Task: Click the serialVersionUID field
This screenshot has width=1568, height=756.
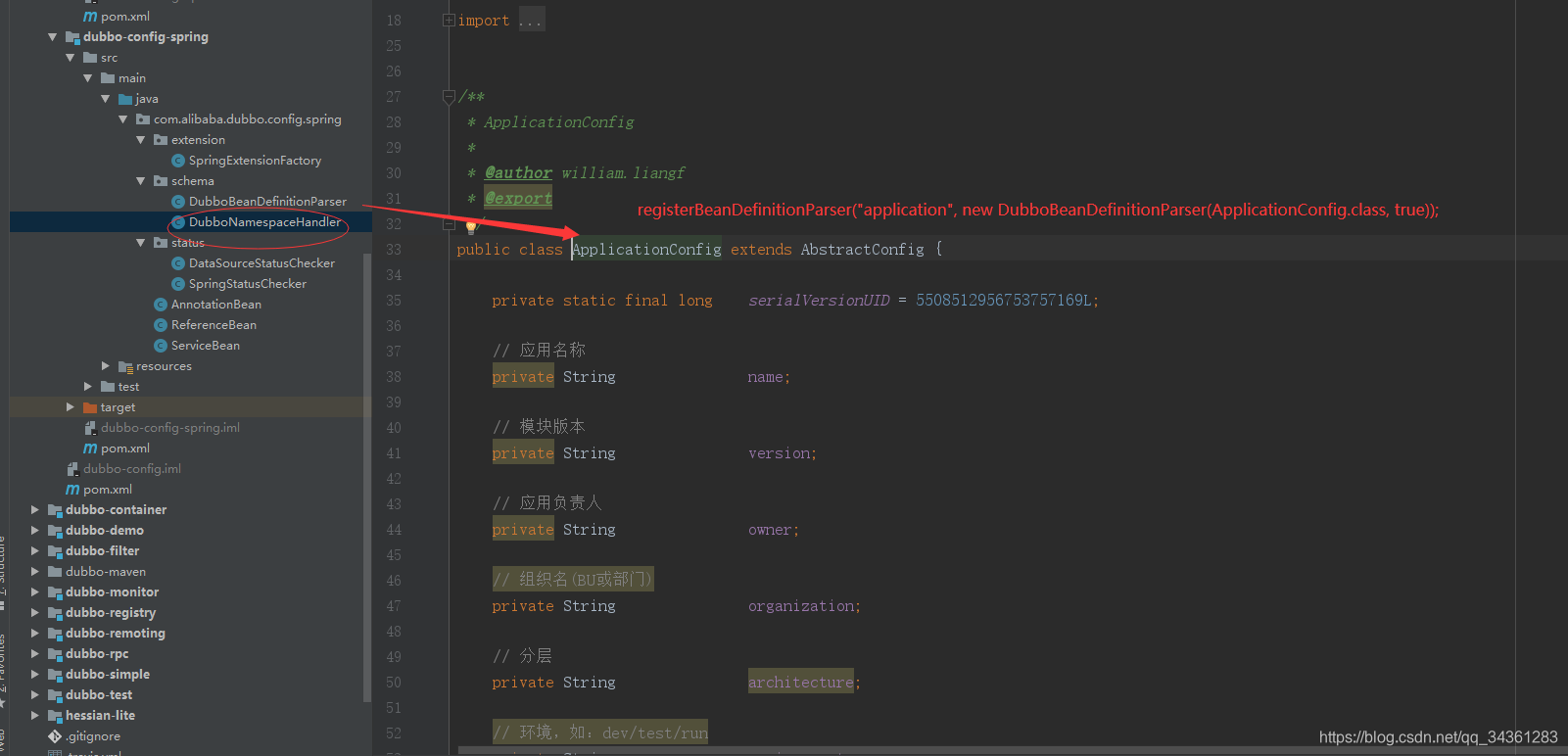Action: coord(819,301)
